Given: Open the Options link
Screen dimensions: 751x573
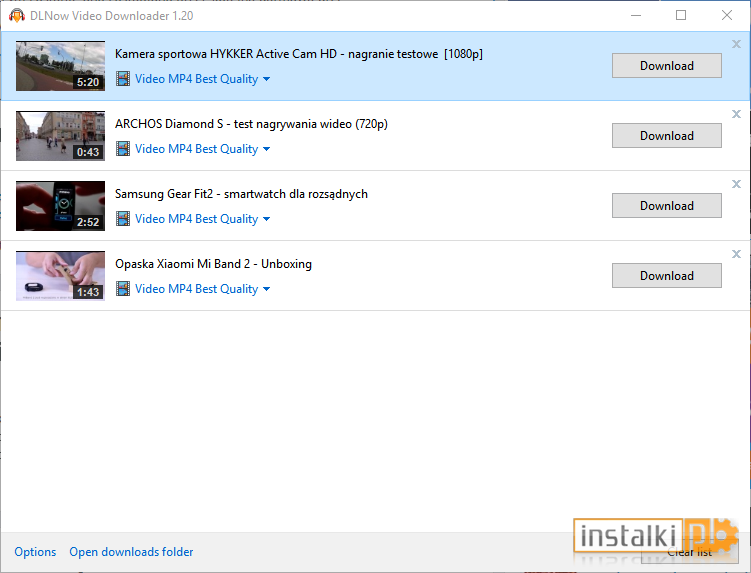Looking at the screenshot, I should 35,552.
